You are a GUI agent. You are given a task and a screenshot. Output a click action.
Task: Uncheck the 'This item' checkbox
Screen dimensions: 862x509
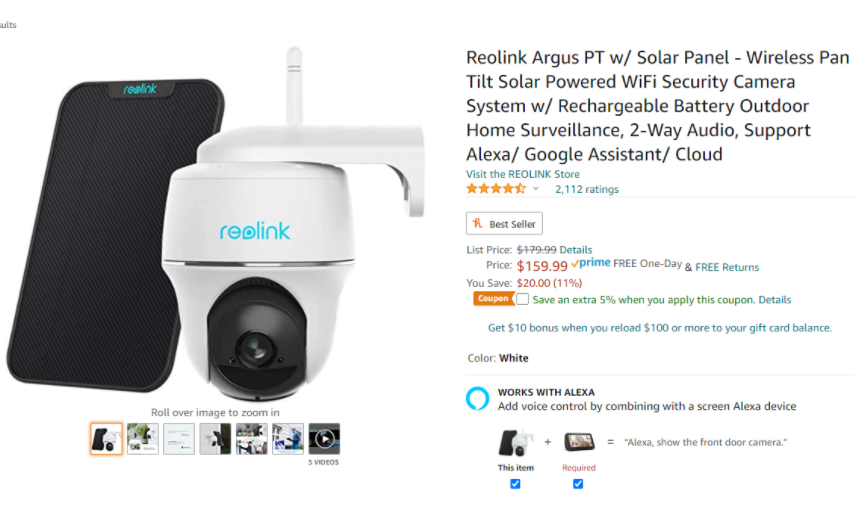click(515, 484)
